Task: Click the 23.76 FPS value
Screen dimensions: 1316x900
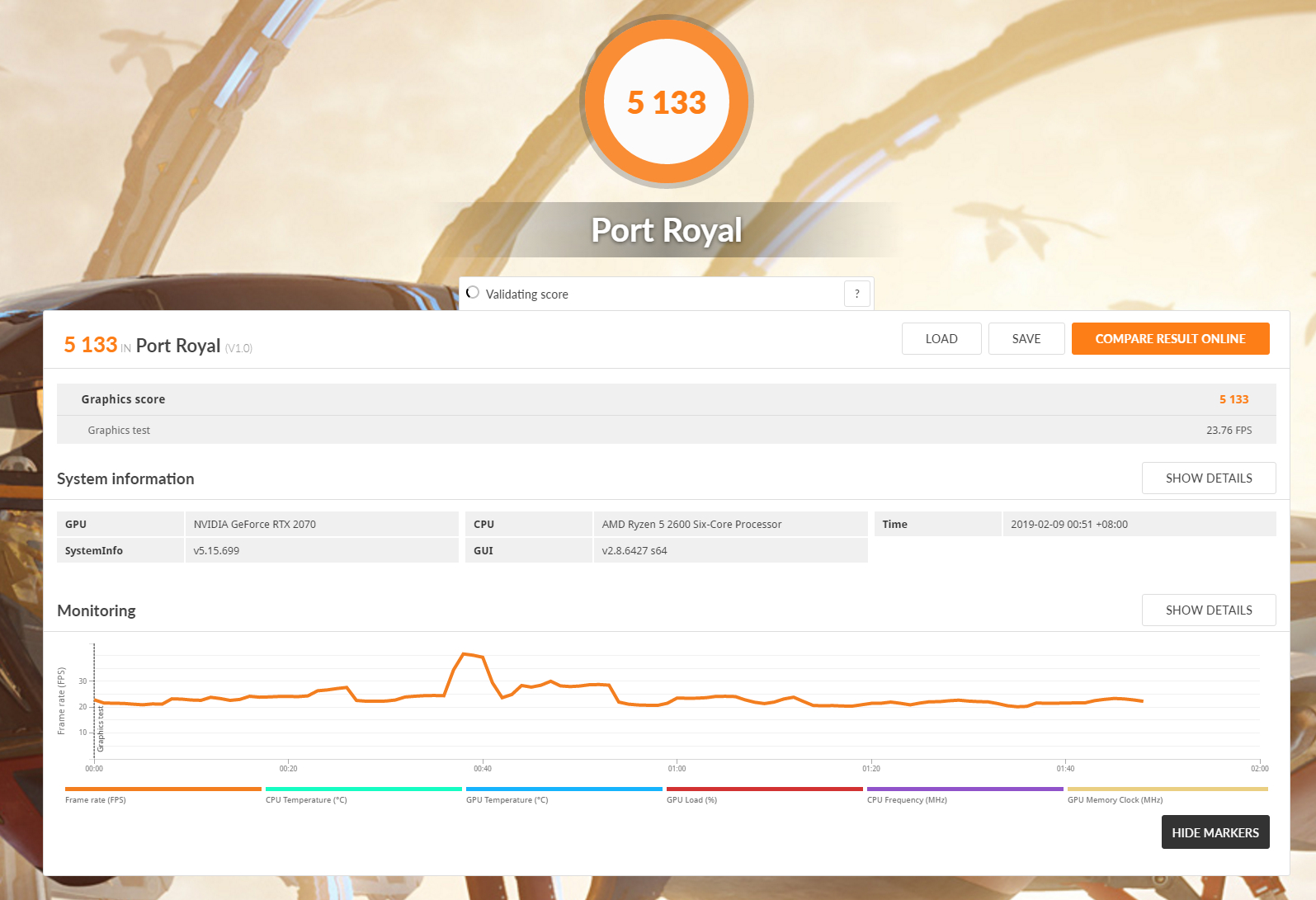Action: tap(1229, 431)
